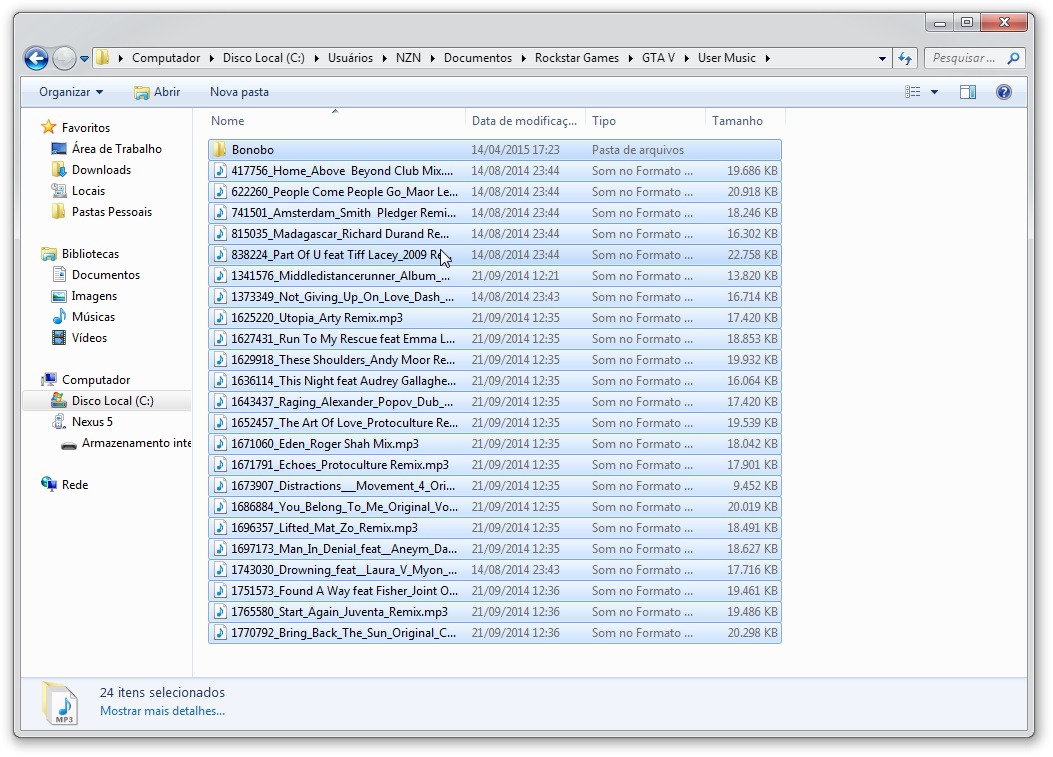Click the Músicas note icon in sidebar
The height and width of the screenshot is (757, 1053).
pyautogui.click(x=59, y=316)
